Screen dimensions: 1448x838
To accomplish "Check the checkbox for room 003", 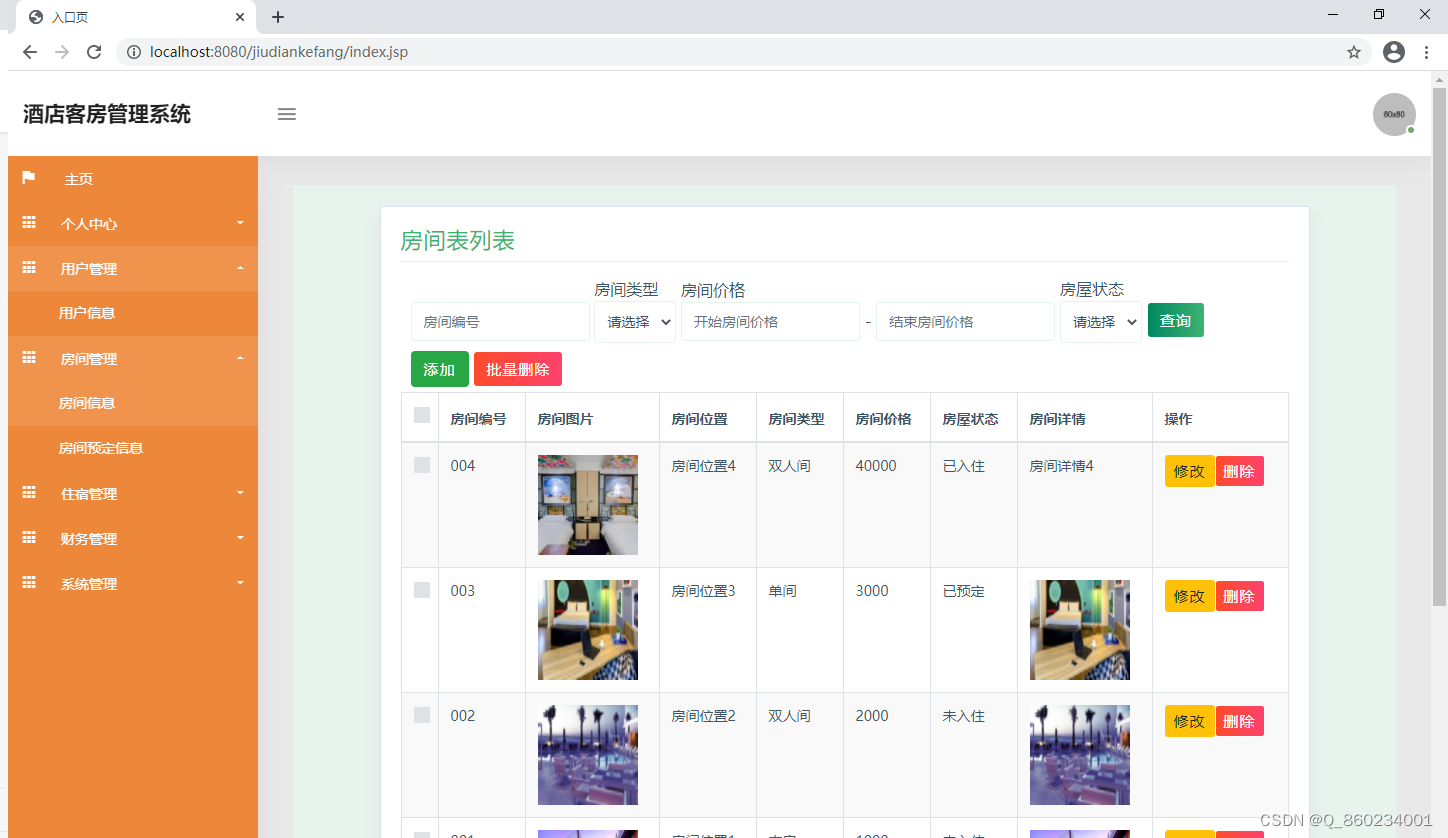I will click(x=422, y=590).
